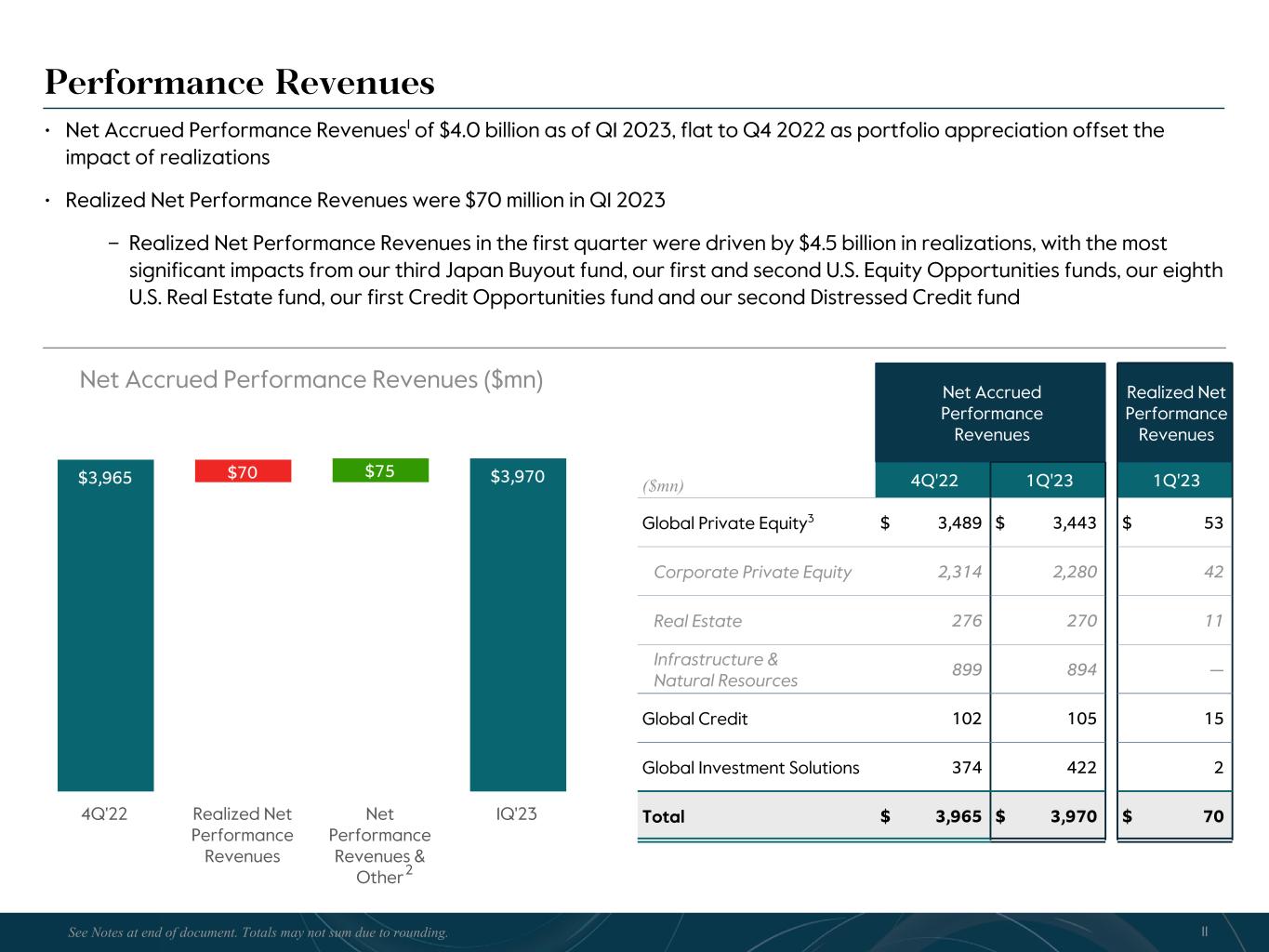The width and height of the screenshot is (1269, 952).
Task: Click the 4Q'22 column header in table
Action: (x=932, y=481)
